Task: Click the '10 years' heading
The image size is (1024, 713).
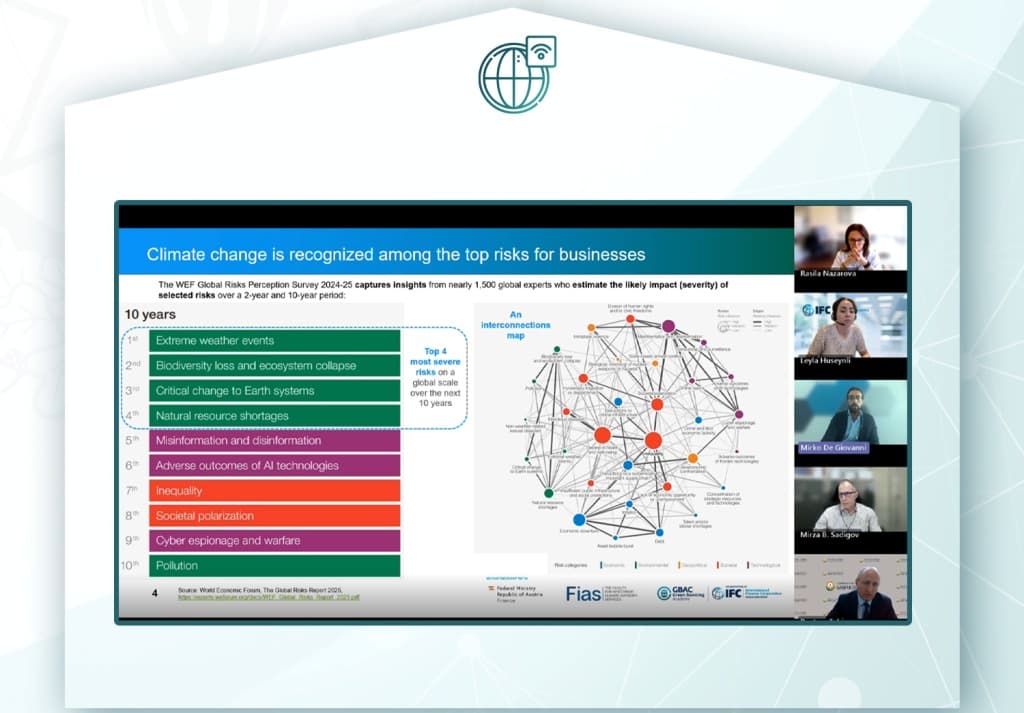Action: (150, 314)
